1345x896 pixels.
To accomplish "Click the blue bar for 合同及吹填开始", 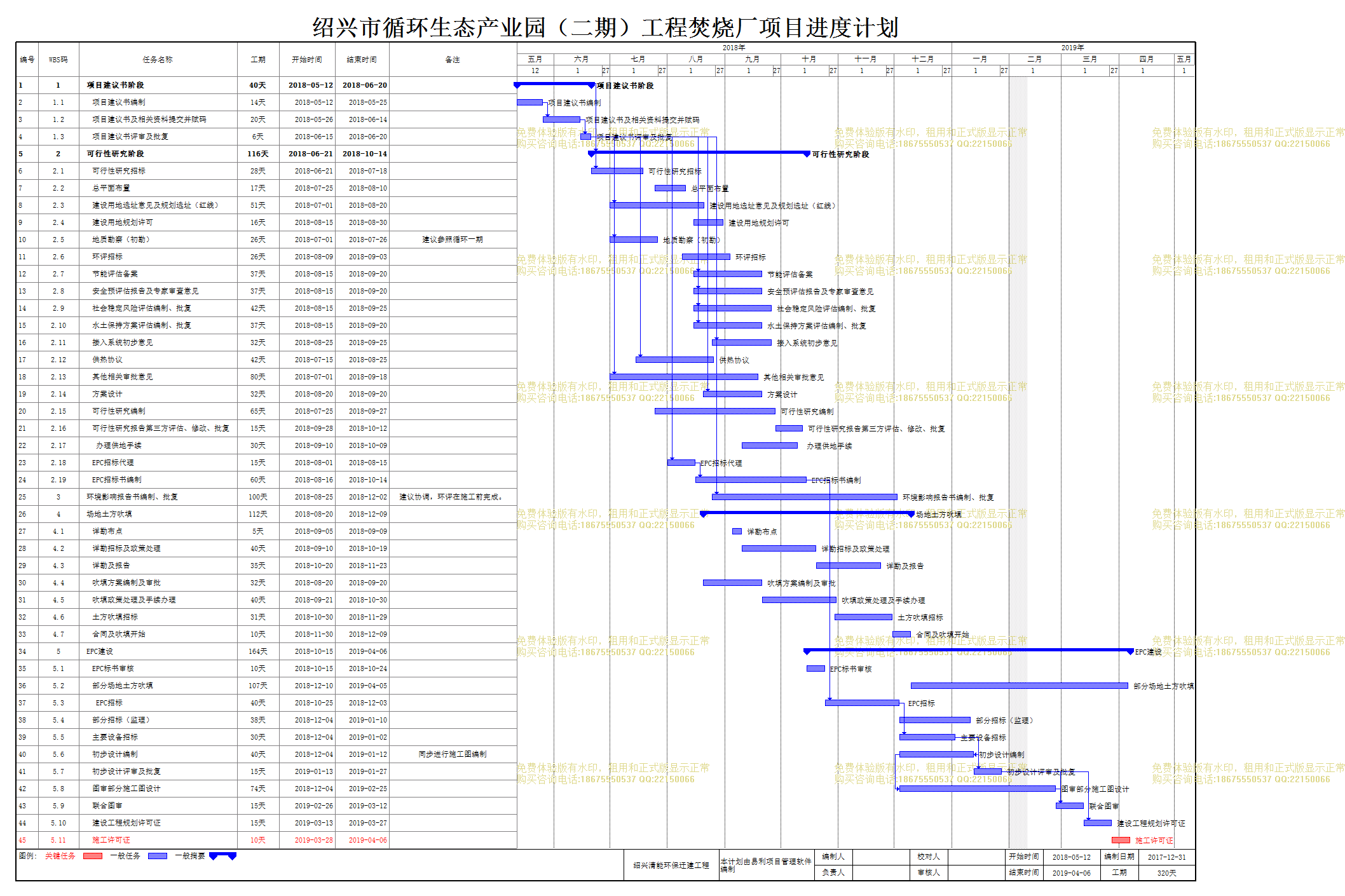I will coord(902,634).
